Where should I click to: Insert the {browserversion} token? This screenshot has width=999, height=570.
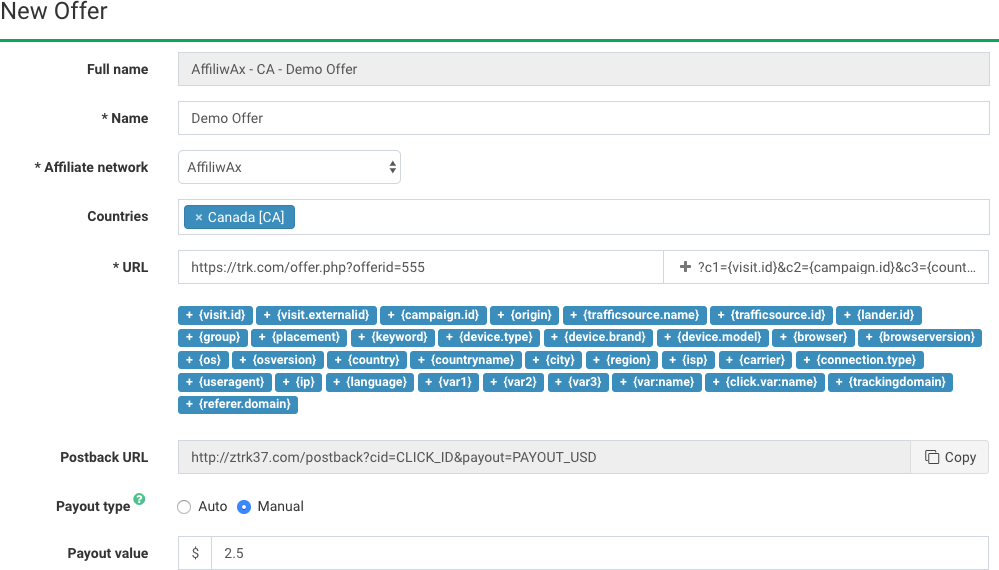(x=921, y=337)
